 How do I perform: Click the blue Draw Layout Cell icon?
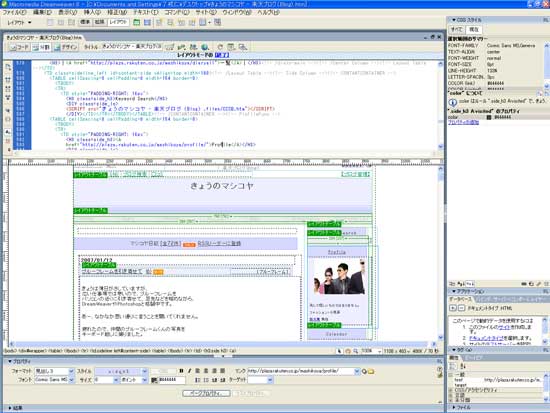click(147, 22)
